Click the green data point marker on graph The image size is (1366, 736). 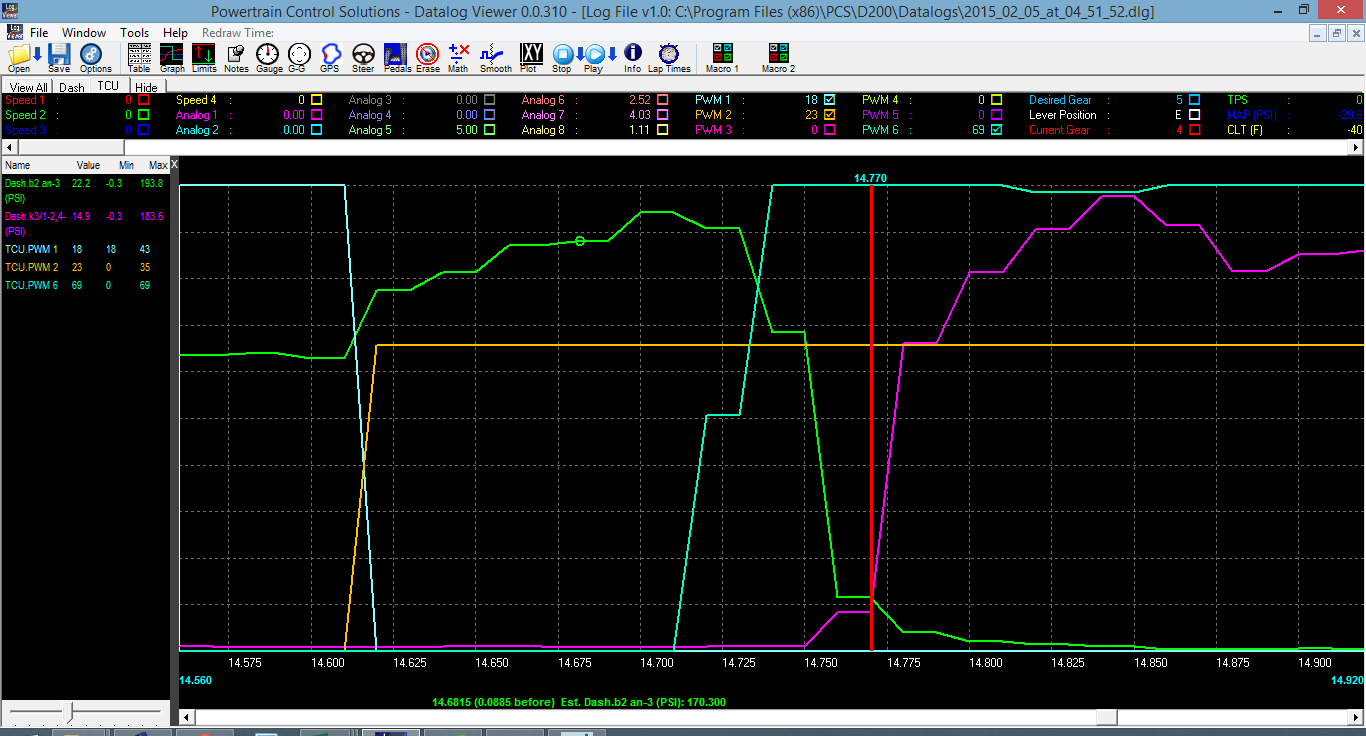click(579, 241)
